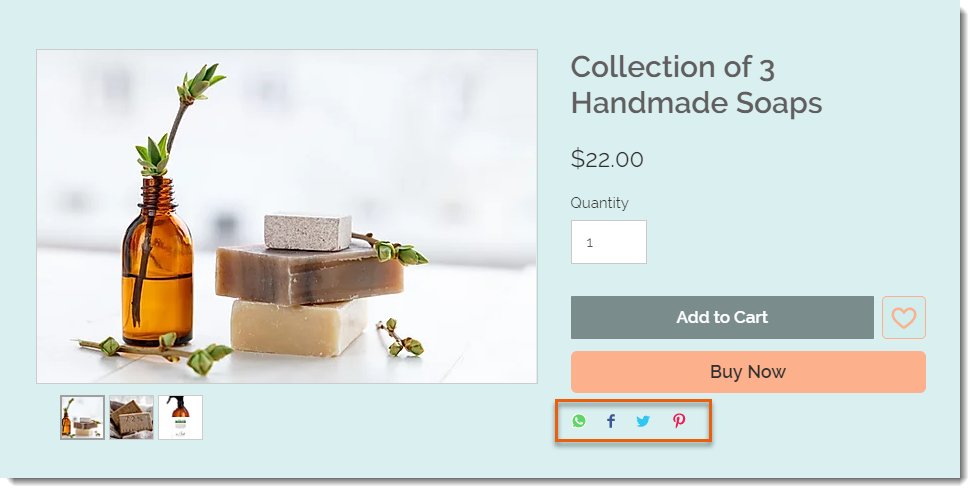Screen dimensions: 975x493
Task: Click the brown marbled soap bar in photo
Action: pos(309,272)
